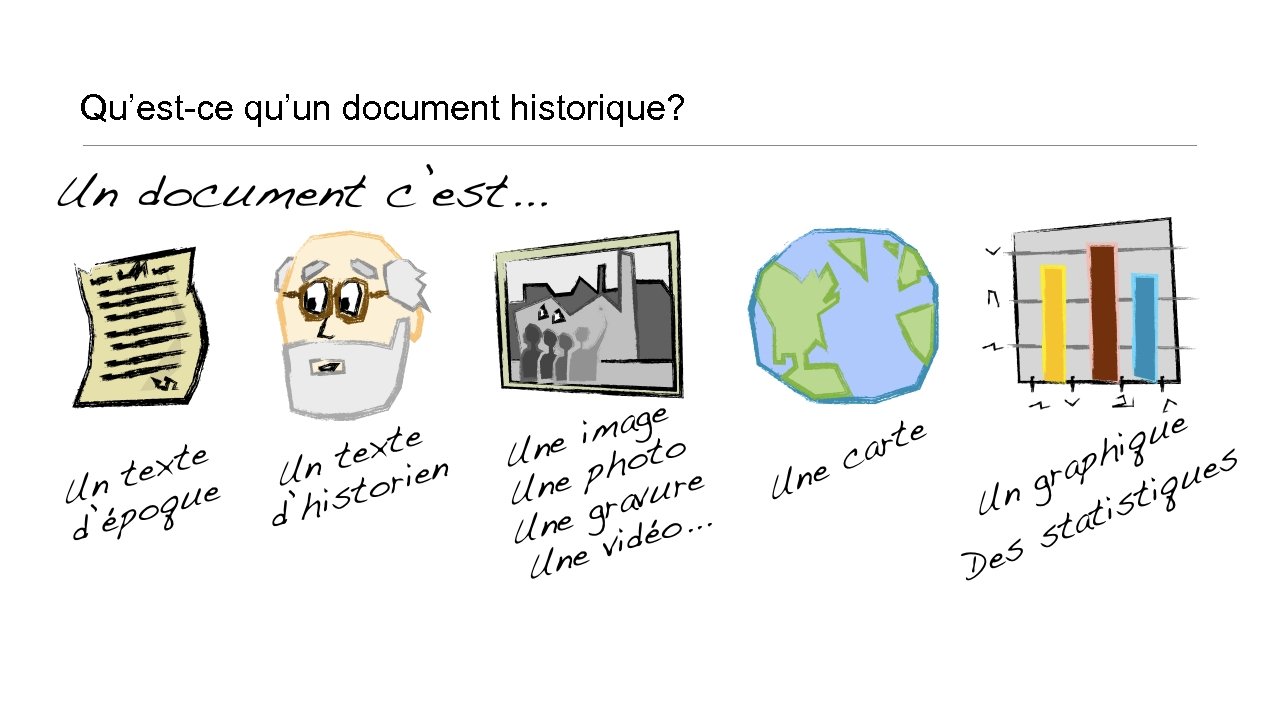Click the brown bar in the chart
The height and width of the screenshot is (720, 1280).
(1103, 312)
